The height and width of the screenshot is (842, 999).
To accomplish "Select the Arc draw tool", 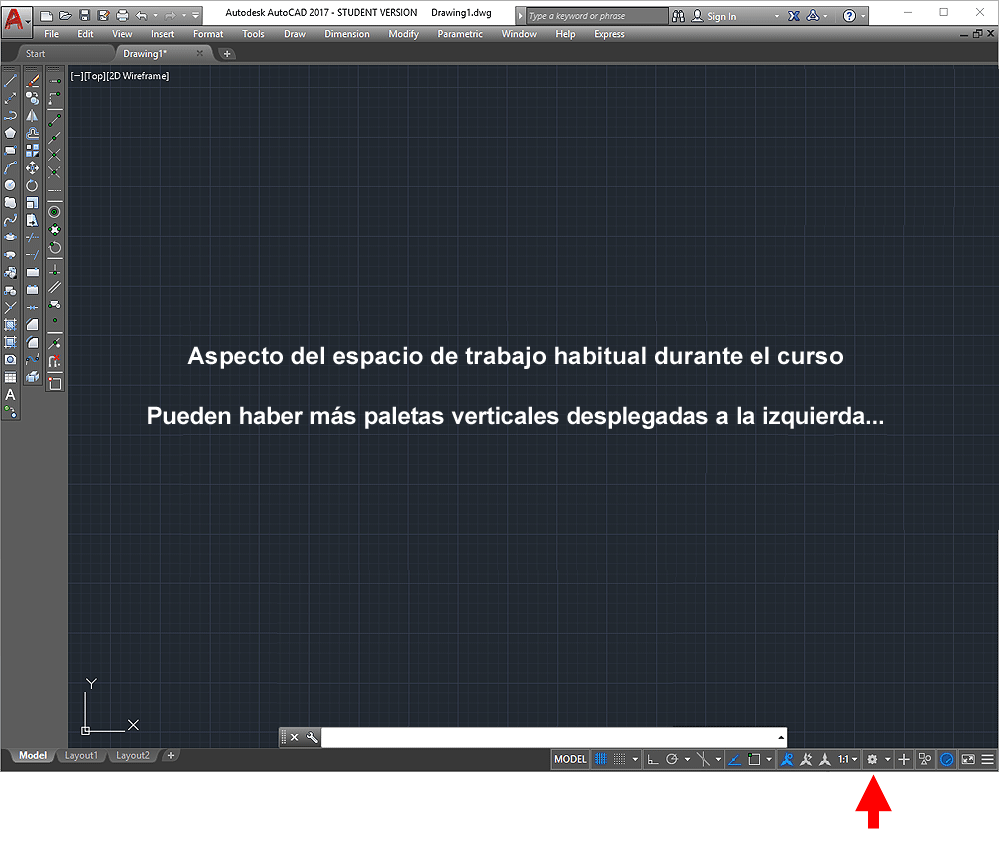I will 10,168.
